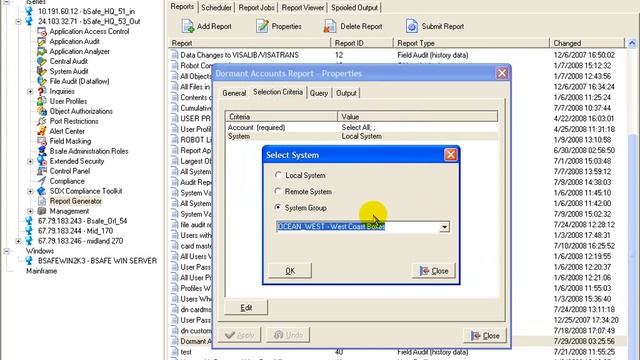640x360 pixels.
Task: Click the Delete Report toolbar icon
Action: 330,26
